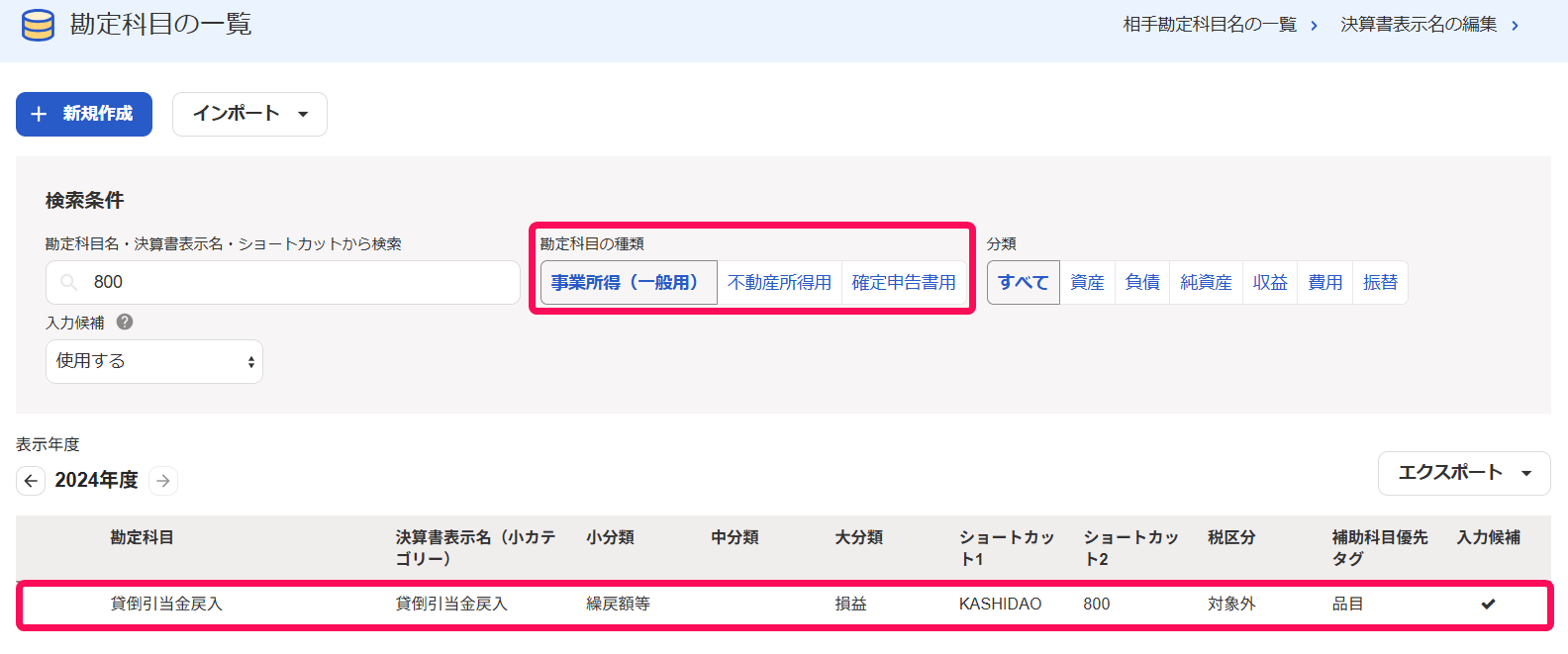The width and height of the screenshot is (1568, 654).
Task: Go to previous fiscal year arrow
Action: [31, 481]
